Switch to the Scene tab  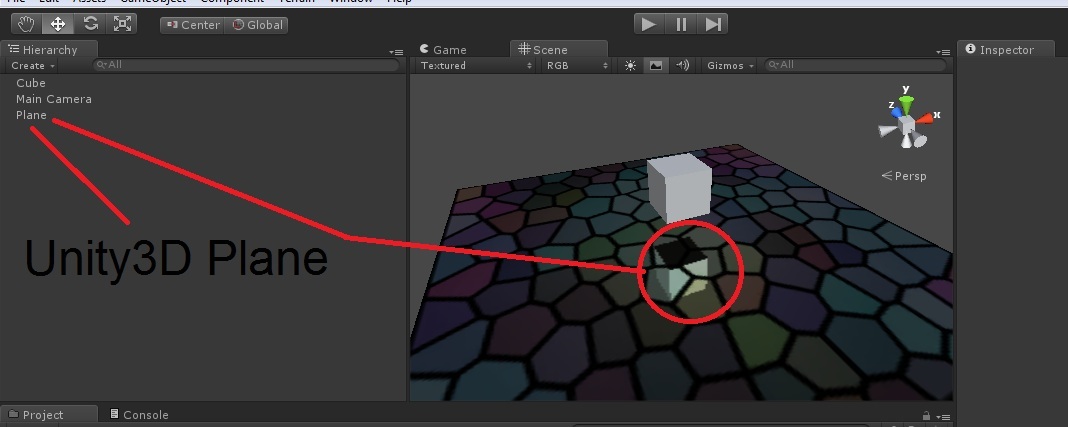pyautogui.click(x=558, y=50)
